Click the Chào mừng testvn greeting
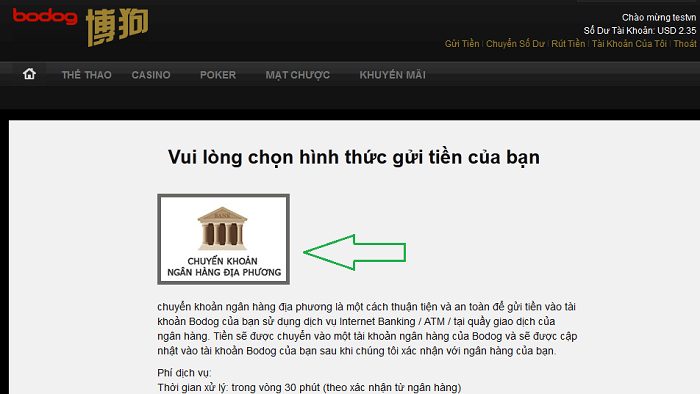Image resolution: width=700 pixels, height=394 pixels. point(659,17)
